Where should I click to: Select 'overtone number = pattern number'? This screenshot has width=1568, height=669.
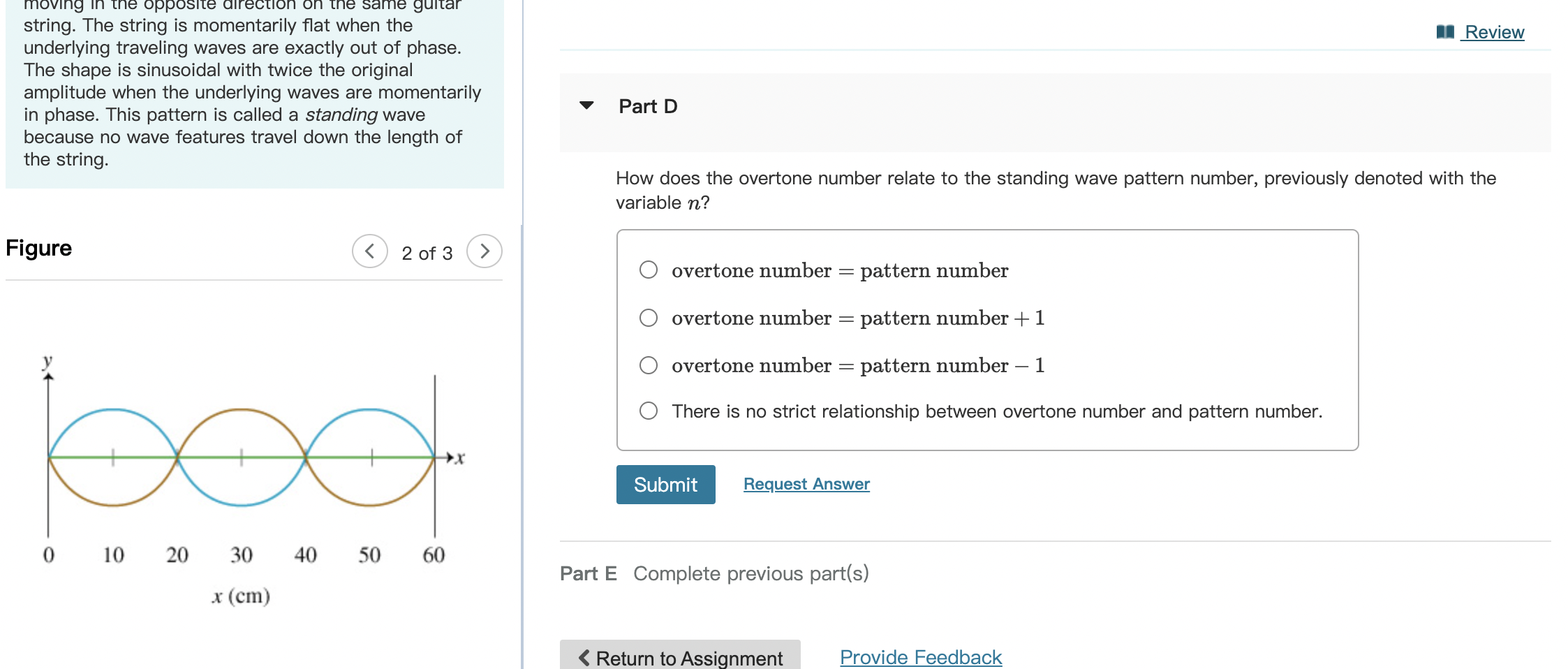click(x=648, y=270)
